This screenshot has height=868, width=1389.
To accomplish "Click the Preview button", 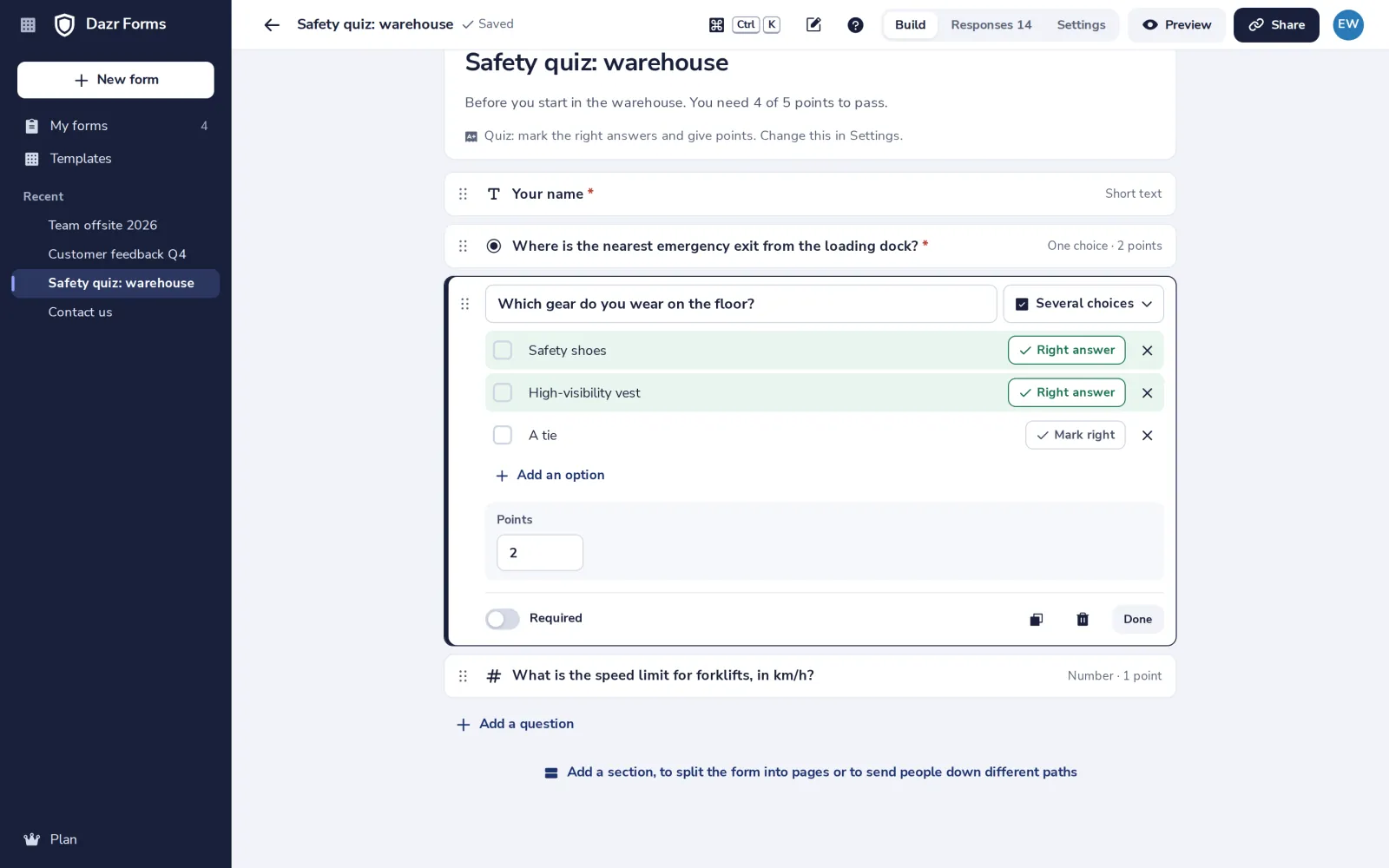I will coord(1176,25).
